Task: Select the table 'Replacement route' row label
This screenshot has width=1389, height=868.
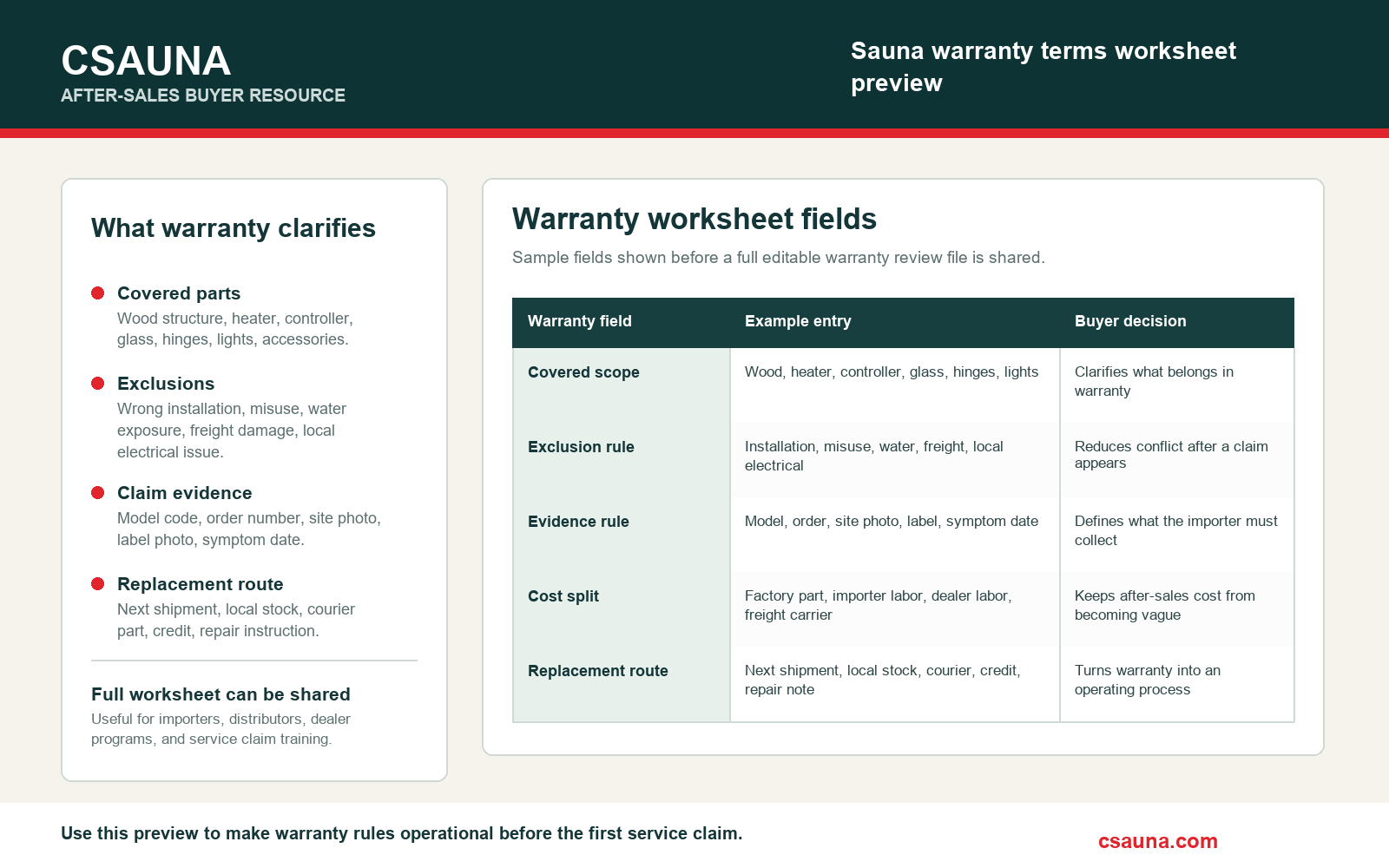Action: click(598, 671)
